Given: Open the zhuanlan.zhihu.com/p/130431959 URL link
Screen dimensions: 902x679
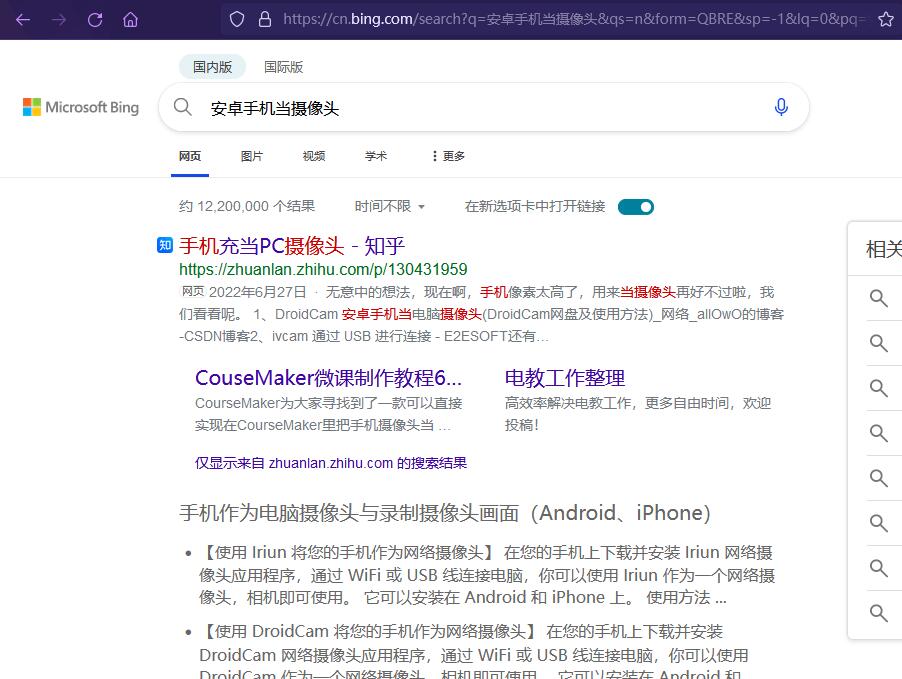Looking at the screenshot, I should coord(323,269).
